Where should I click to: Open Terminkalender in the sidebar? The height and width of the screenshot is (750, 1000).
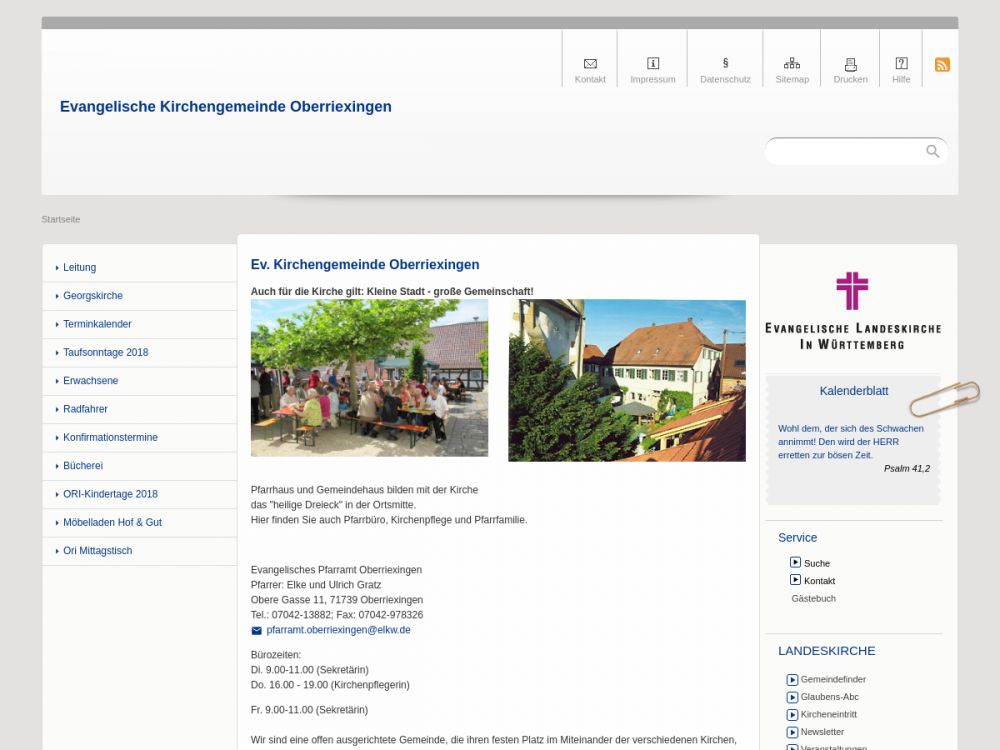pyautogui.click(x=97, y=324)
